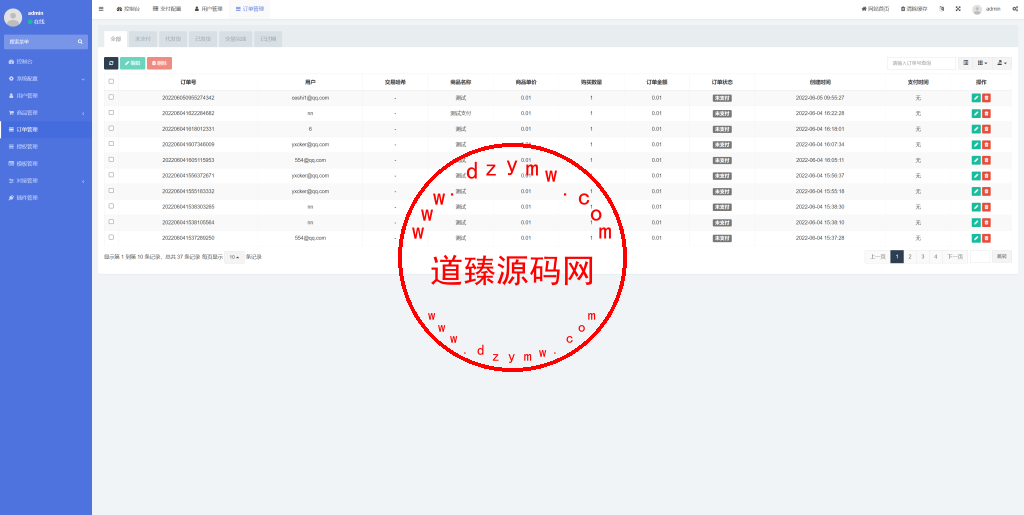This screenshot has height=515, width=1024.
Task: Enter fullscreen using the expand icon in the top bar
Action: pyautogui.click(x=958, y=9)
